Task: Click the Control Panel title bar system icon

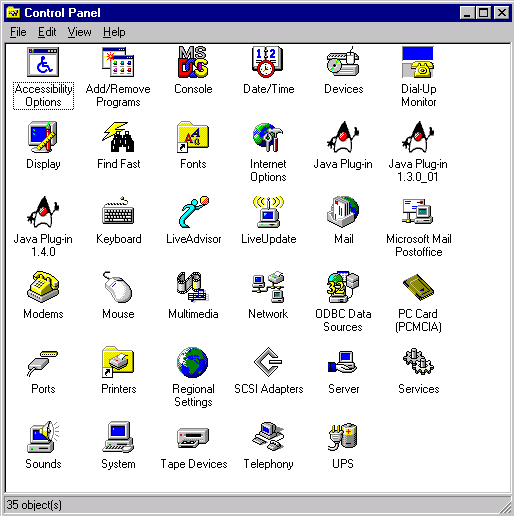Action: pyautogui.click(x=13, y=13)
